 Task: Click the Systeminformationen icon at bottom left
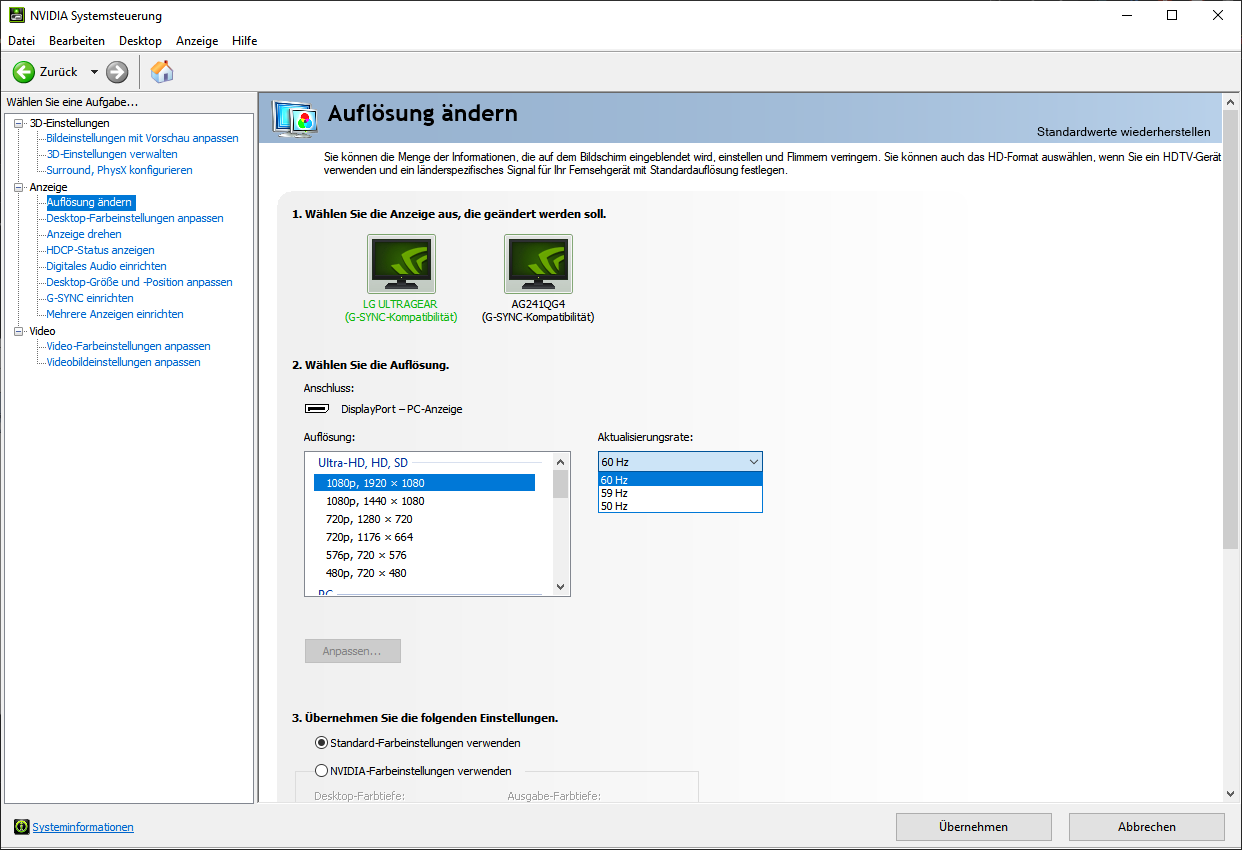[x=22, y=827]
